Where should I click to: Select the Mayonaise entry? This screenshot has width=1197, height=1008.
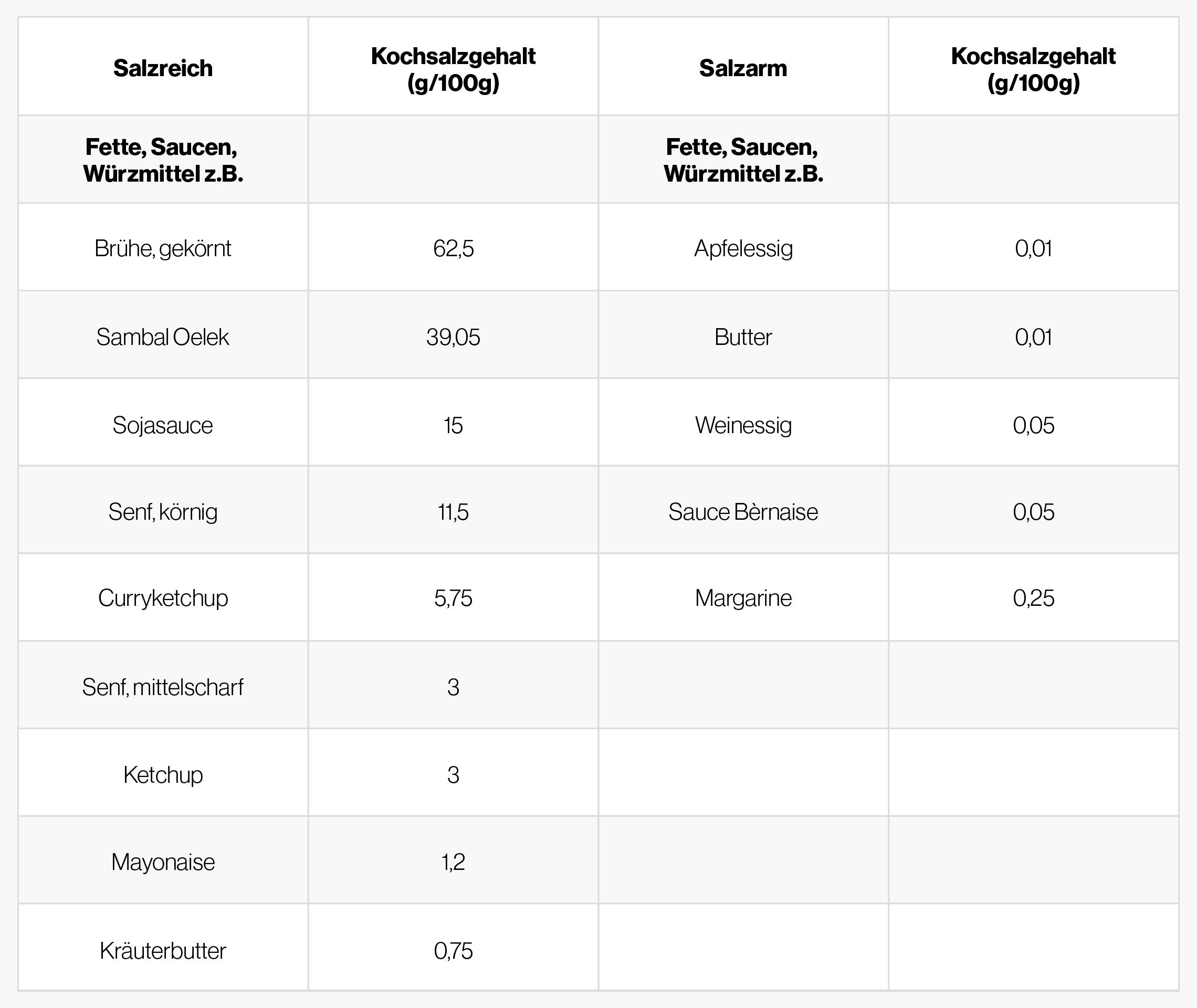tap(163, 862)
